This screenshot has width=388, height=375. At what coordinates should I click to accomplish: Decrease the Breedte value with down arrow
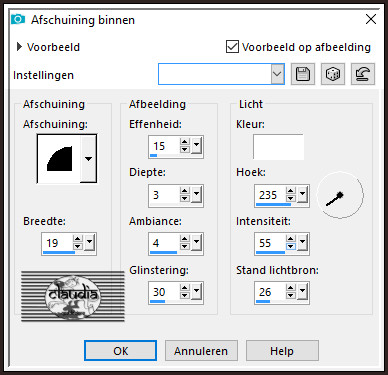78,246
